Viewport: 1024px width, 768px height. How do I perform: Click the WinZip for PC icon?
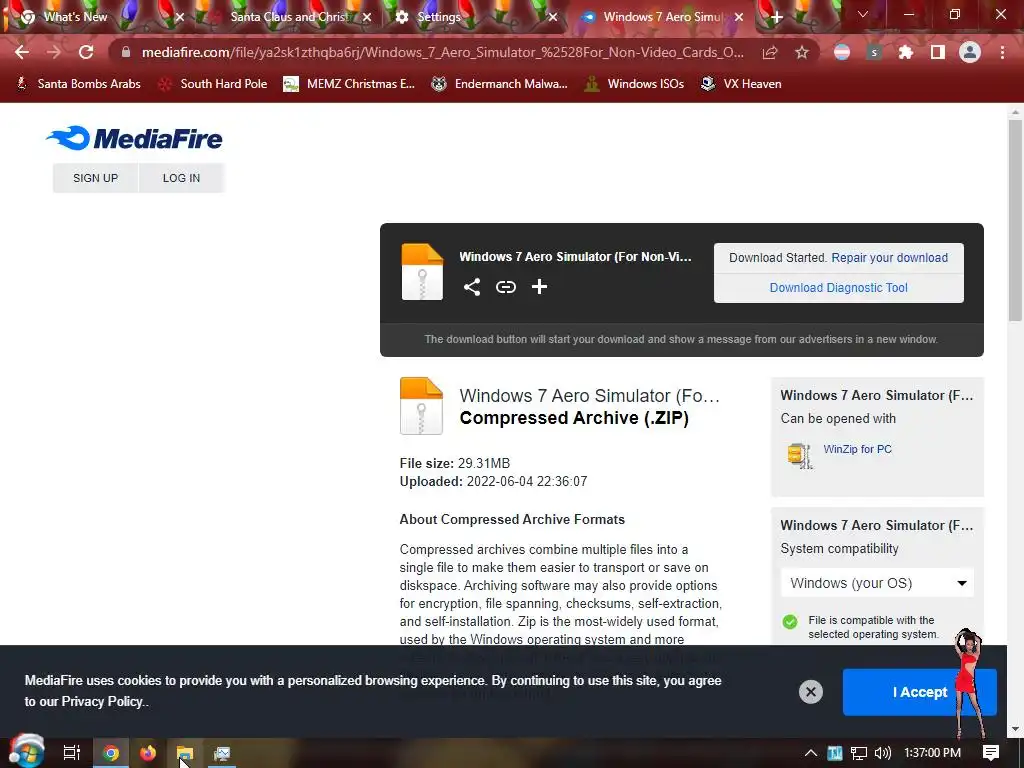(800, 455)
